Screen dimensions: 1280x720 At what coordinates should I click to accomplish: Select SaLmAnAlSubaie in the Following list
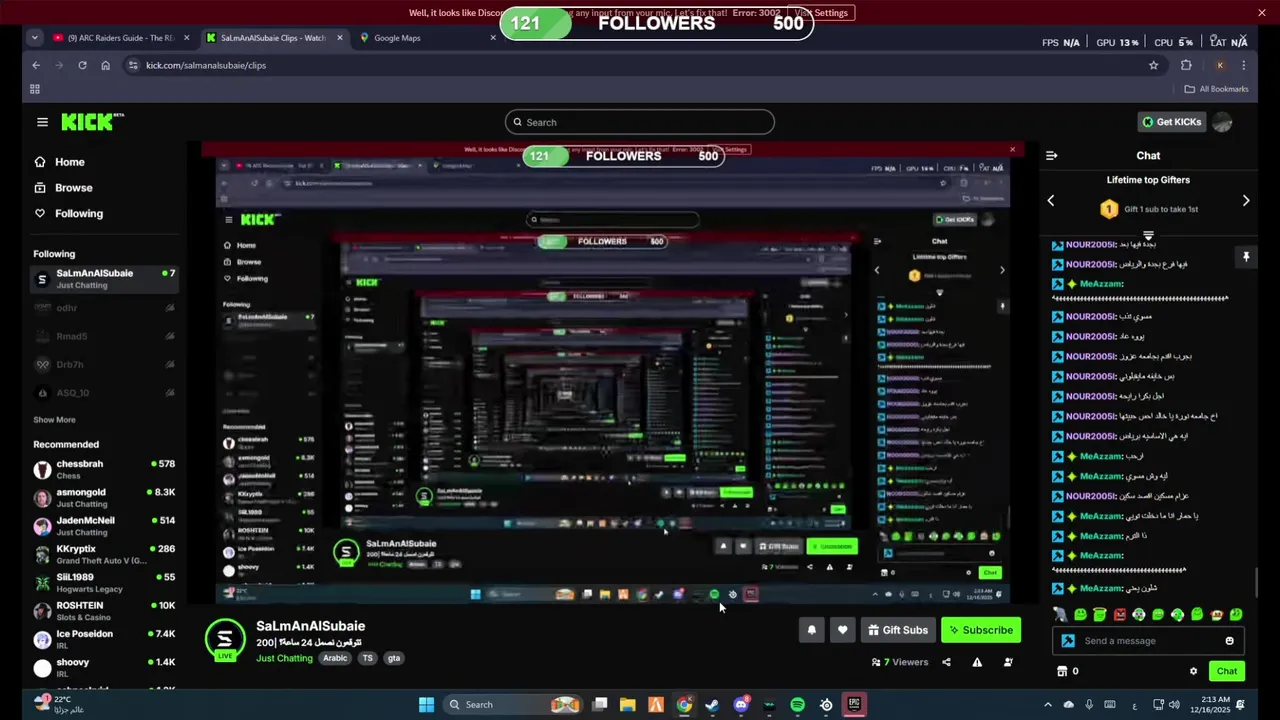[x=104, y=279]
